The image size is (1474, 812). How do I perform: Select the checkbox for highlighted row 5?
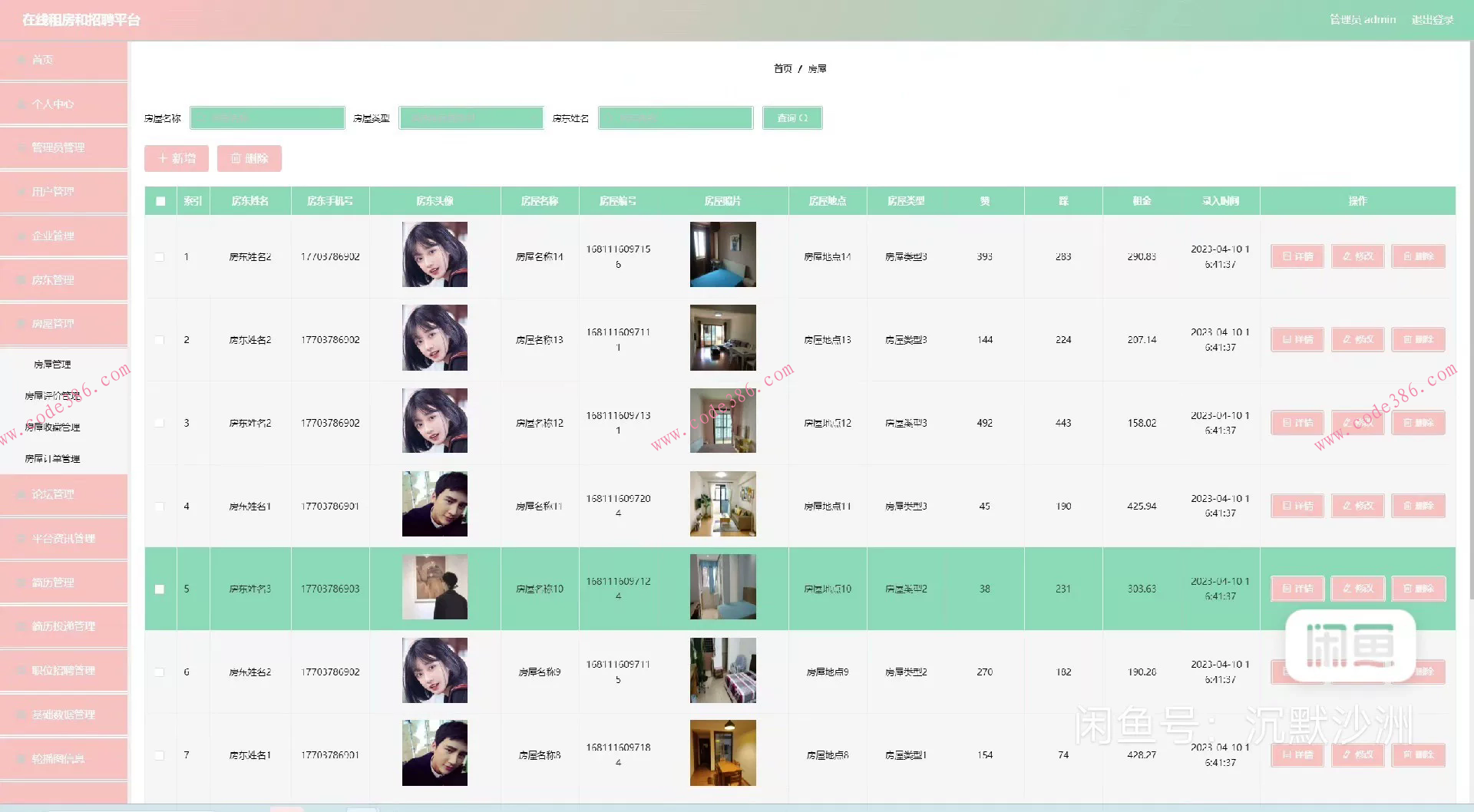[x=160, y=589]
